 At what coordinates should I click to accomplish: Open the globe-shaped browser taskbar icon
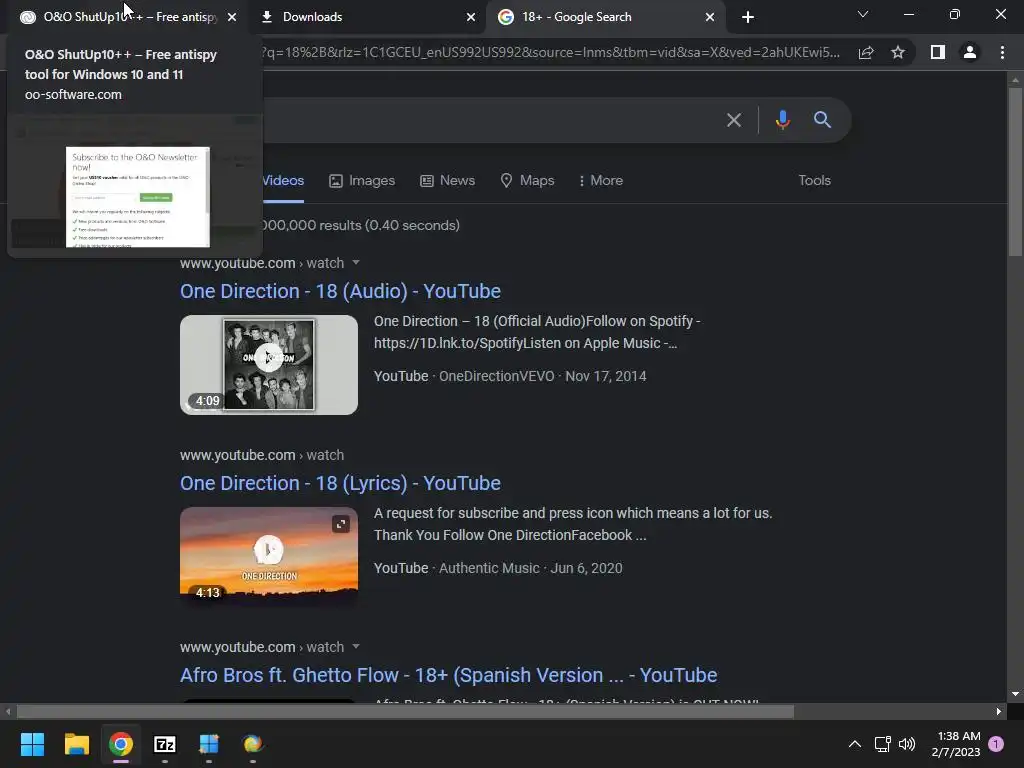253,744
